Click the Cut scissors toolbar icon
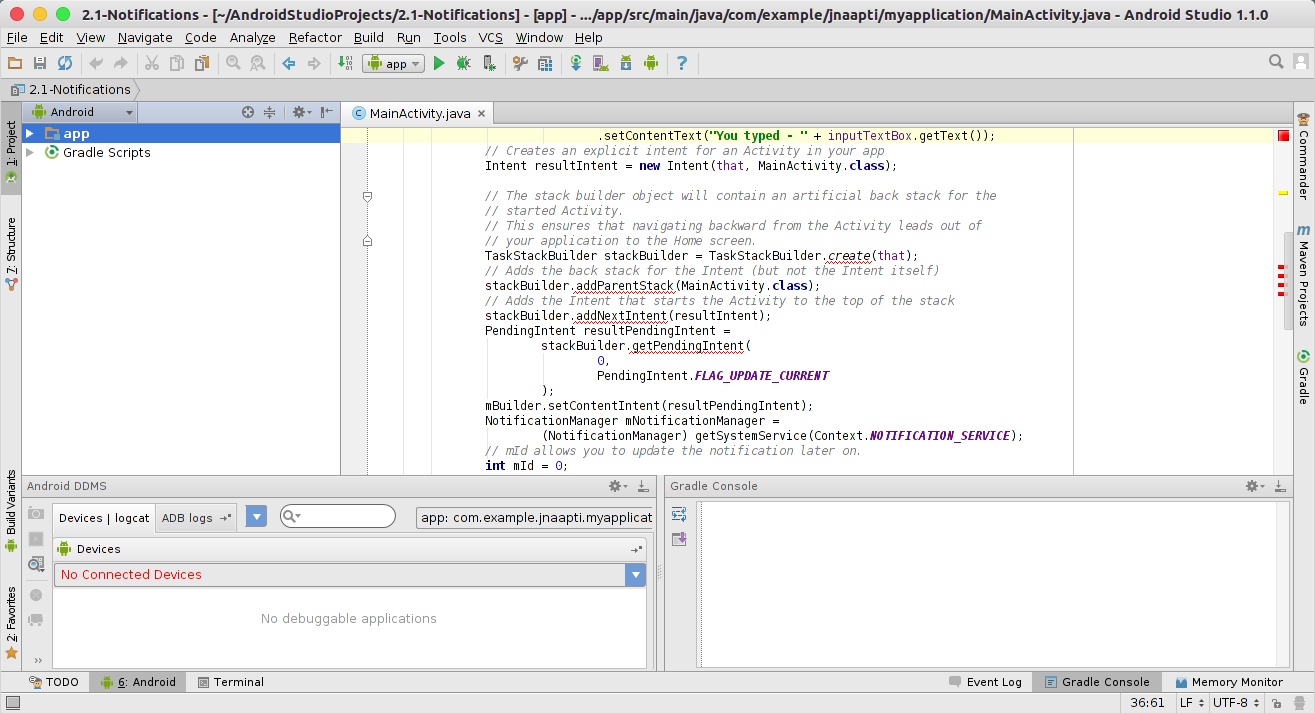 (151, 63)
